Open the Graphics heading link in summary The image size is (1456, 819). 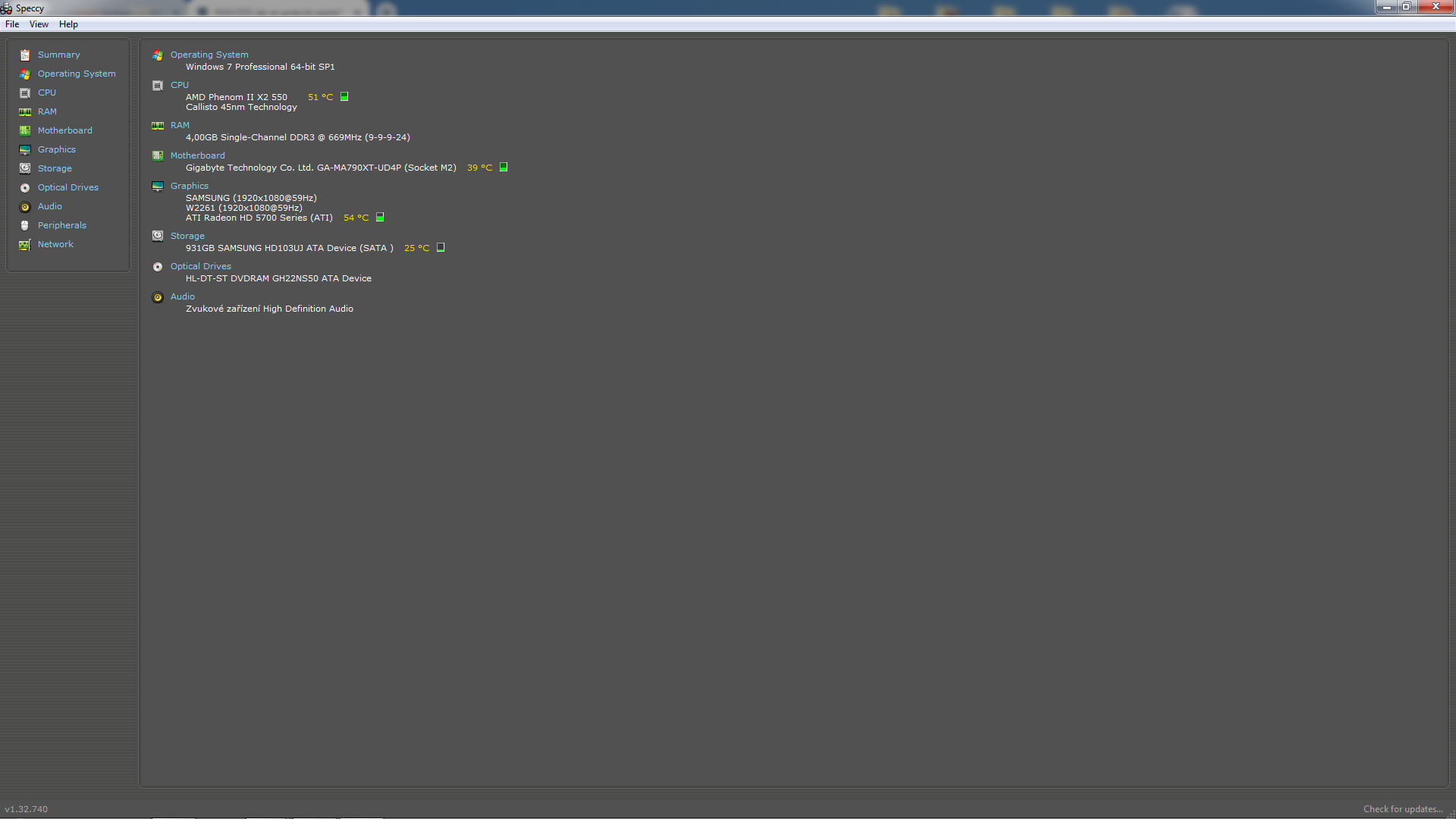(190, 186)
